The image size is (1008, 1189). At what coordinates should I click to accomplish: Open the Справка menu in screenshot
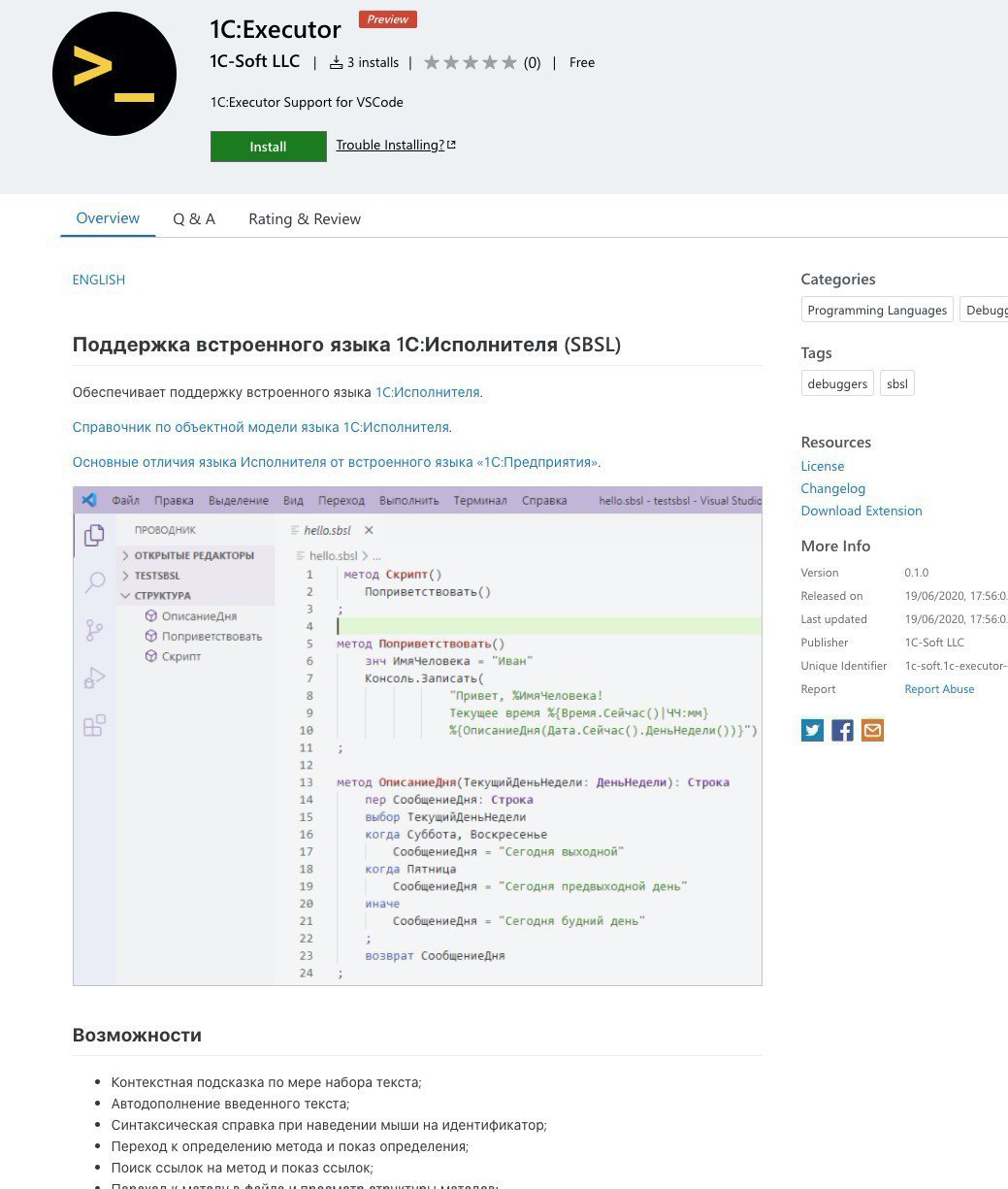[x=544, y=501]
